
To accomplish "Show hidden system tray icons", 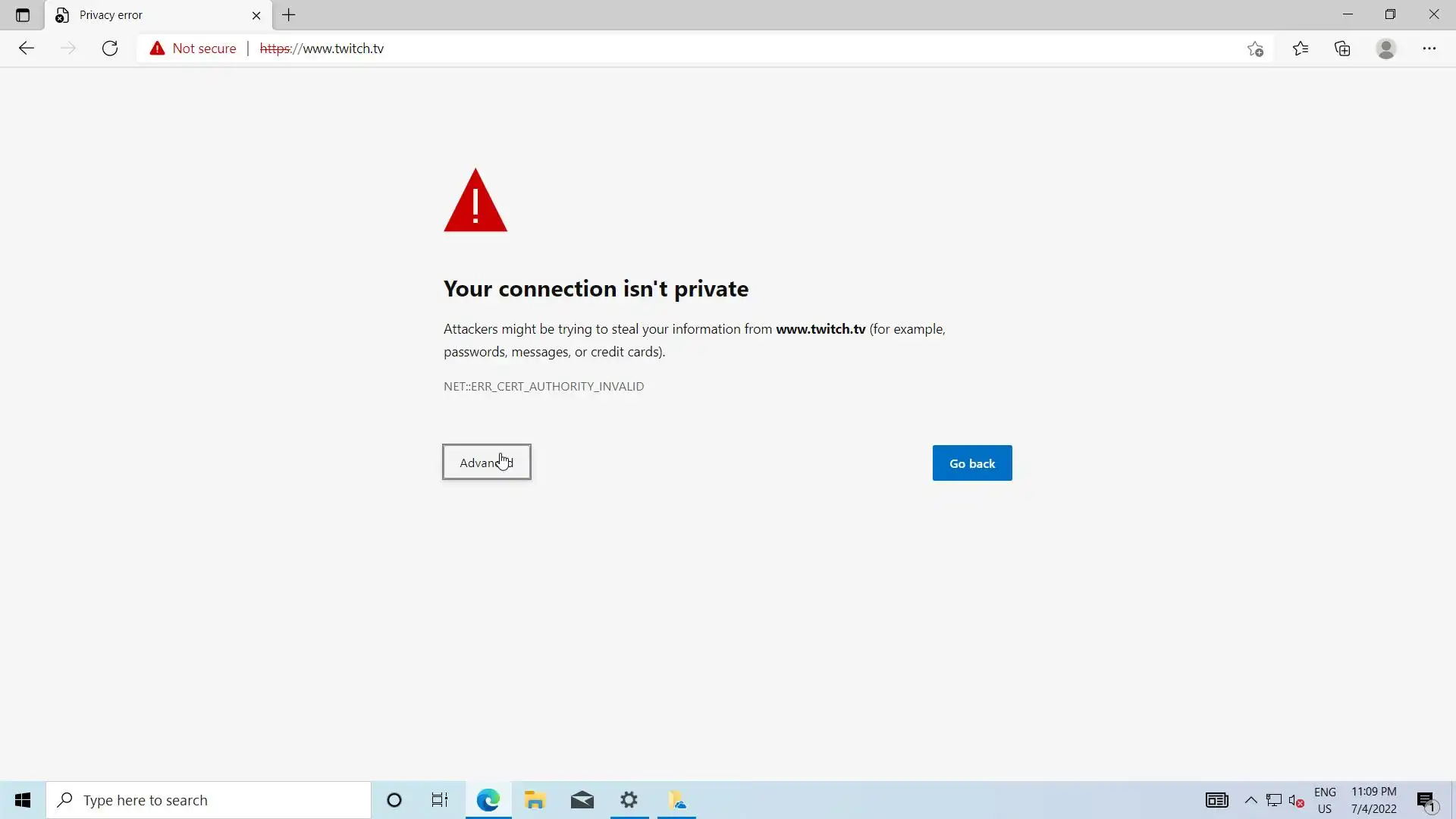I will [x=1251, y=800].
